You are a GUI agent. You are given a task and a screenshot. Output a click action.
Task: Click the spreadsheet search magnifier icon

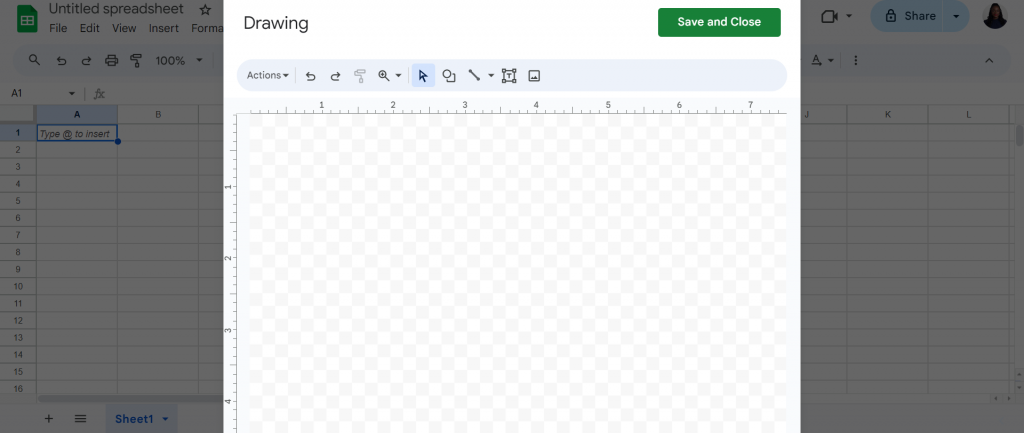(x=35, y=60)
